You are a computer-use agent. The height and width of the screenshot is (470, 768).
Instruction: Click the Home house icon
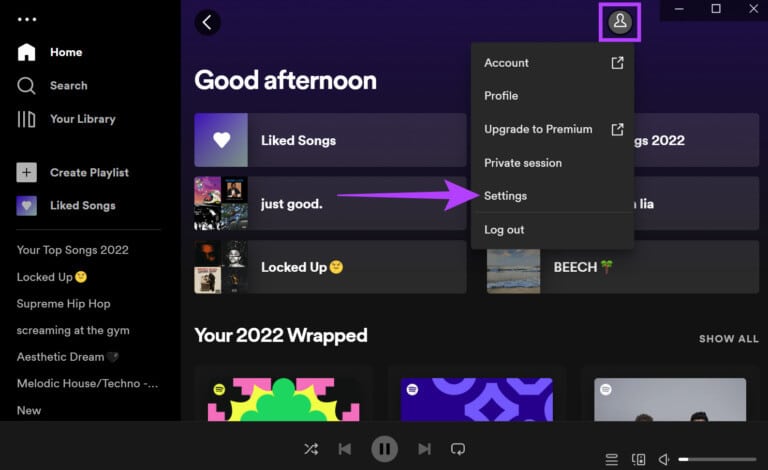pos(26,52)
